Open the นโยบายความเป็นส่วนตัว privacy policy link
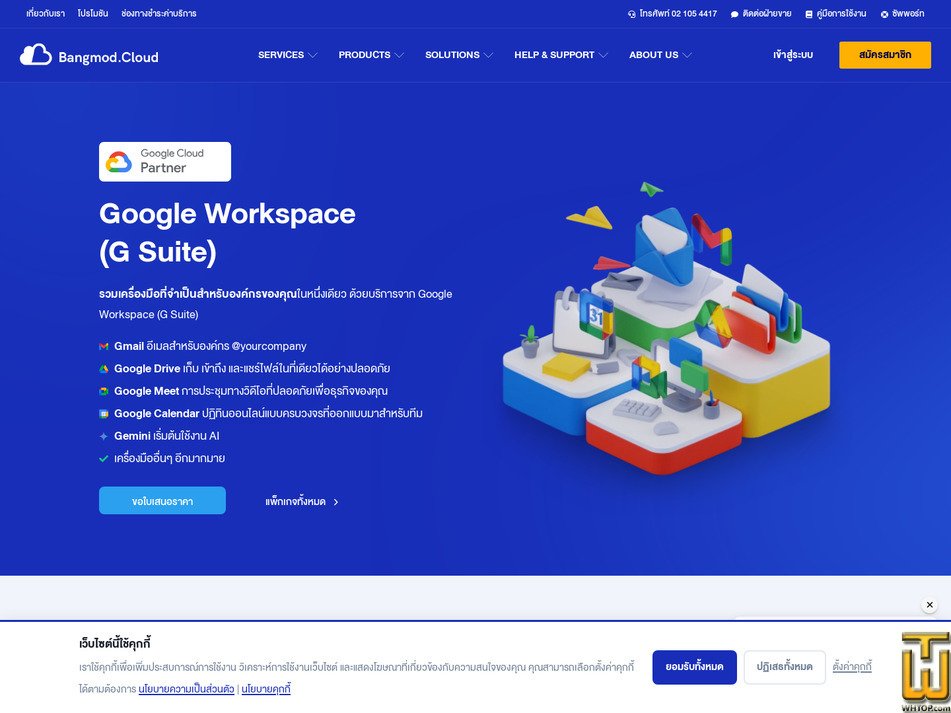This screenshot has width=951, height=713. 186,689
